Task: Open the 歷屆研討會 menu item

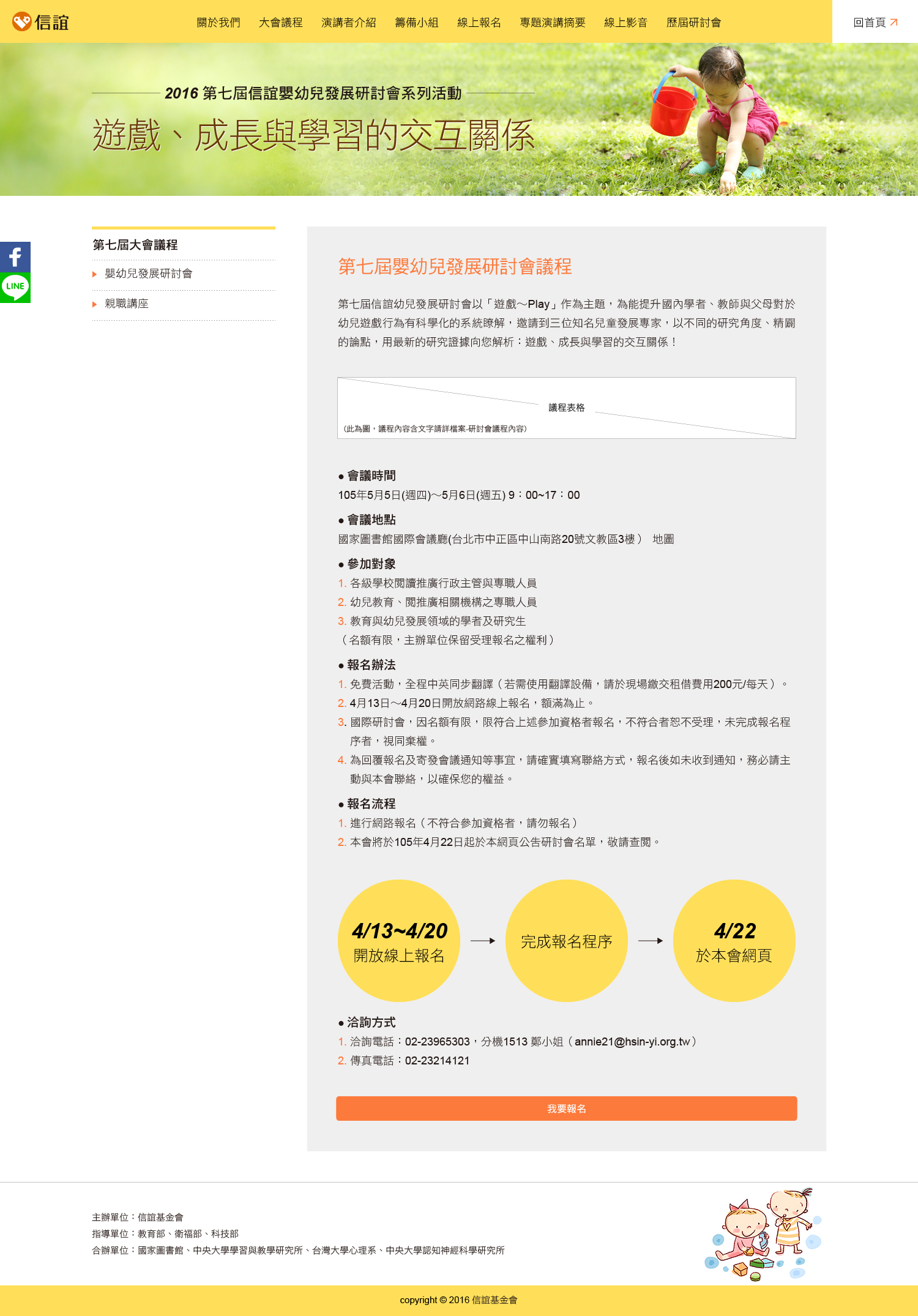Action: pos(694,23)
